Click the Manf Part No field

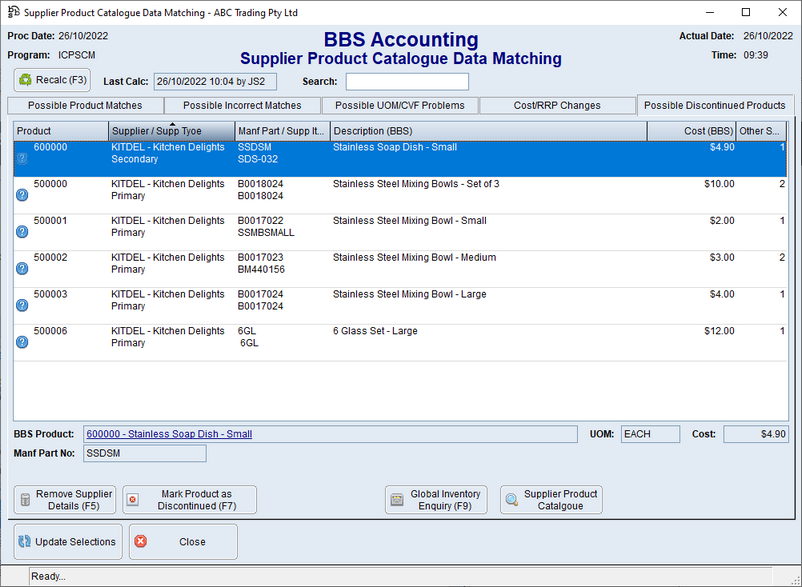pyautogui.click(x=143, y=454)
